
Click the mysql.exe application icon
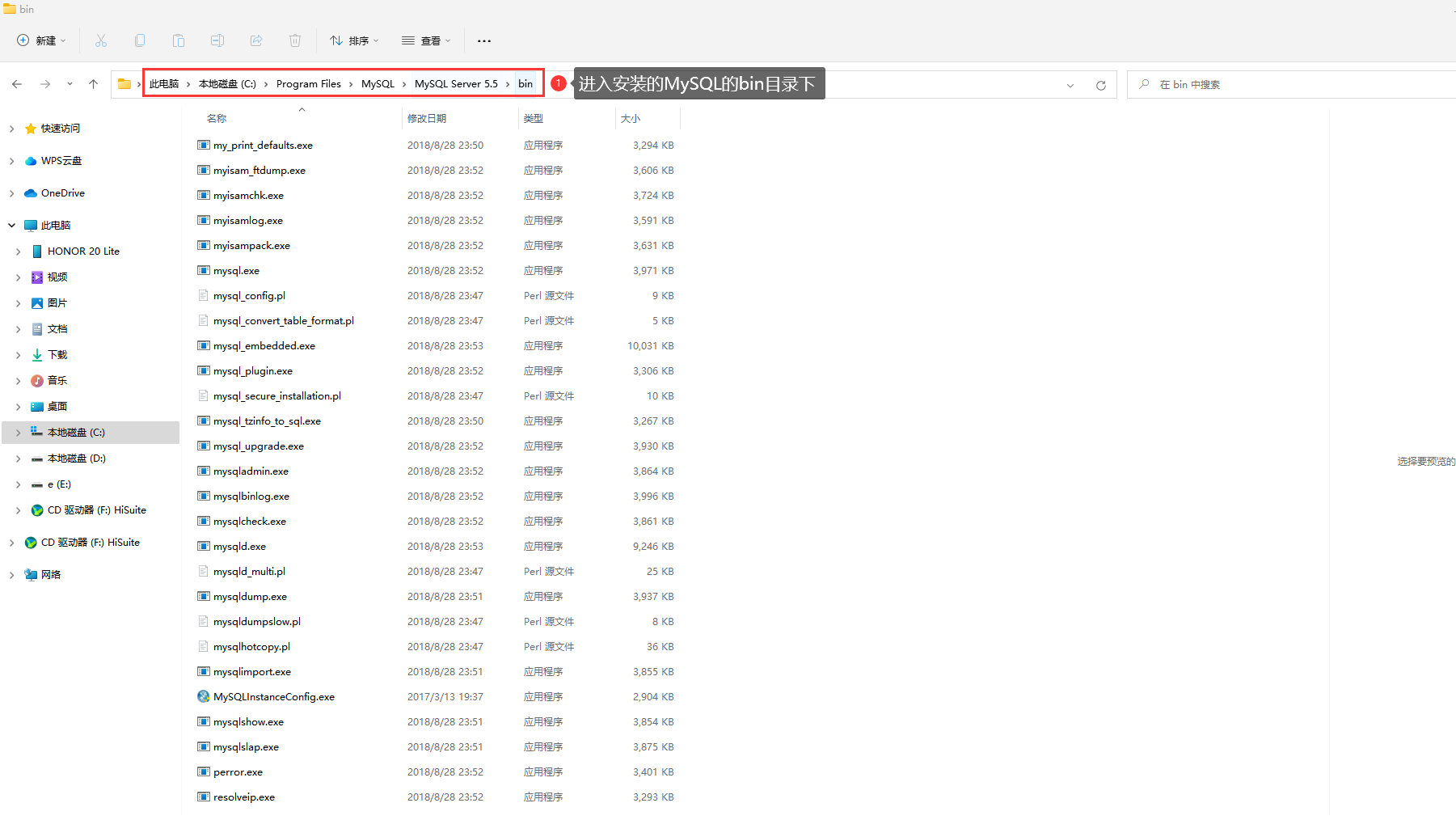tap(204, 270)
